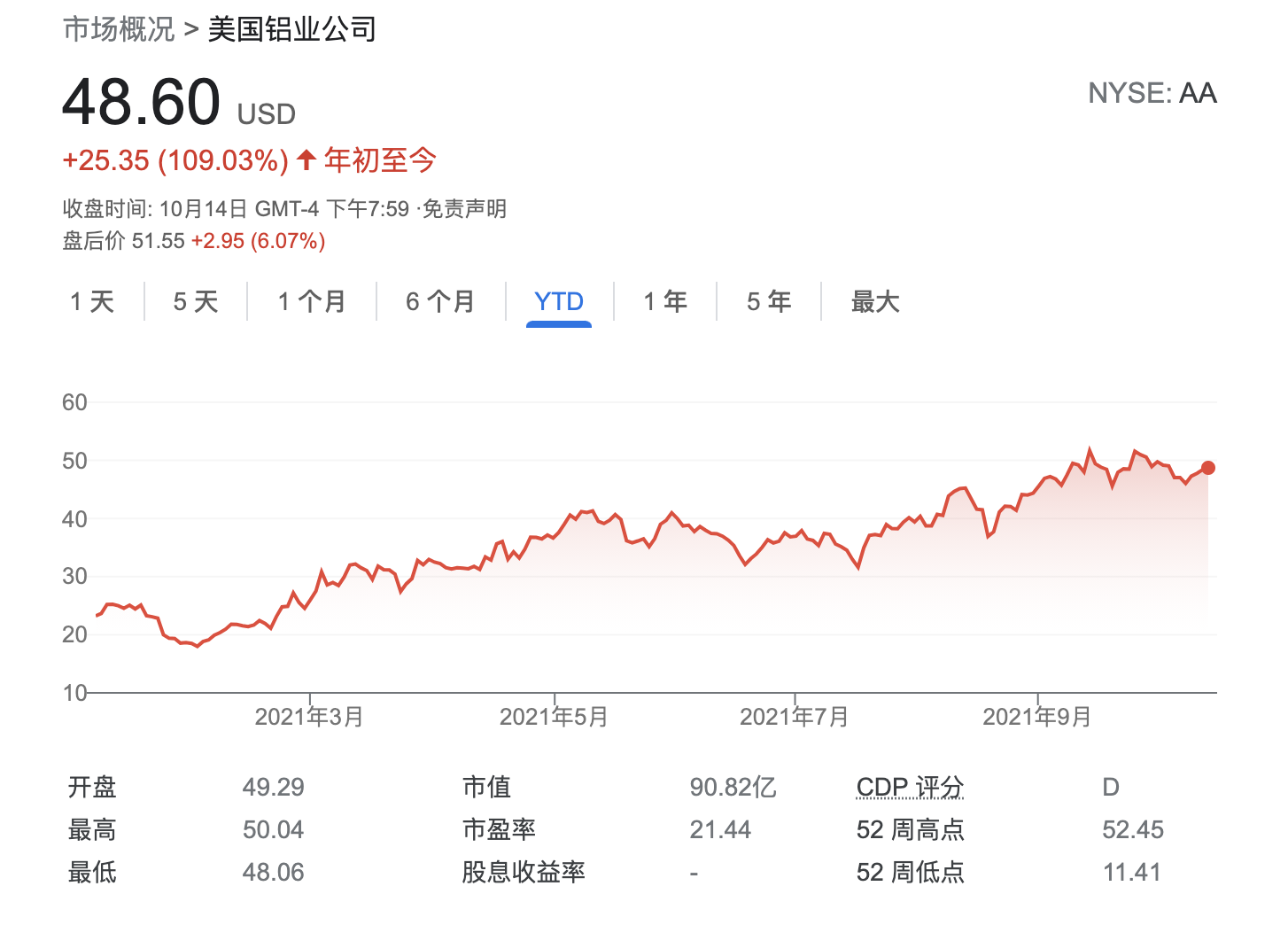Click the red up arrow icon

pyautogui.click(x=306, y=160)
